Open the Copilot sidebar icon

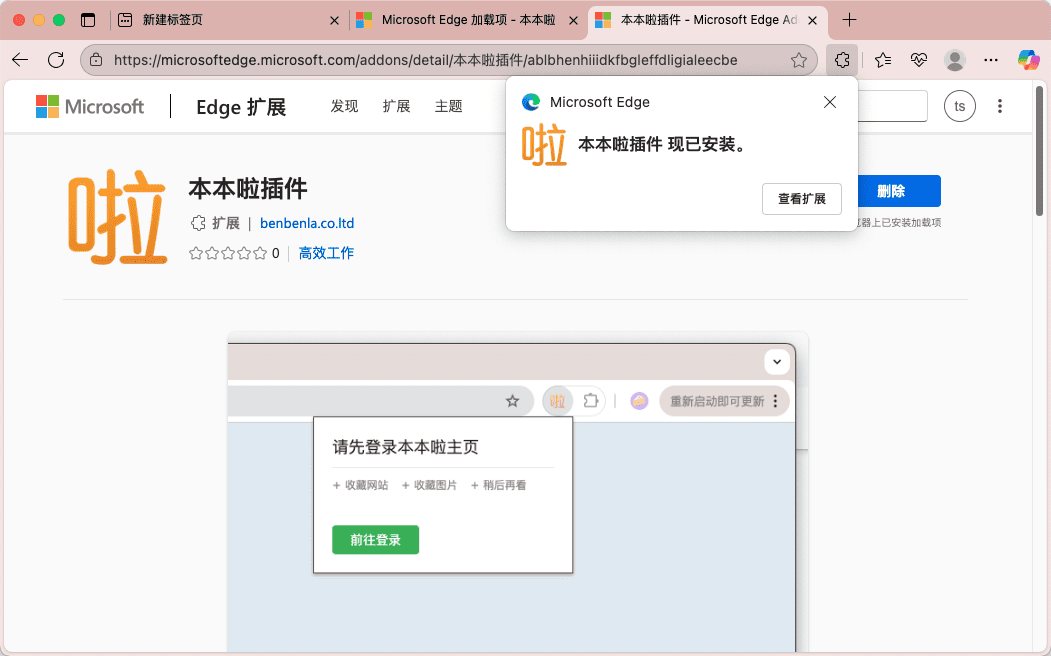pyautogui.click(x=1029, y=60)
